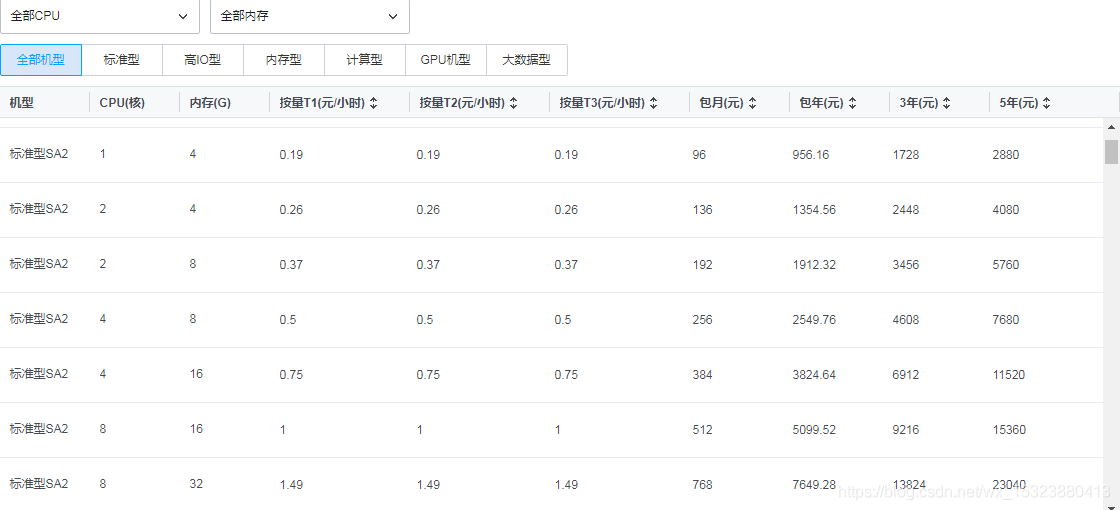Sort by 按量T3(元/小时) sort icon

click(653, 103)
